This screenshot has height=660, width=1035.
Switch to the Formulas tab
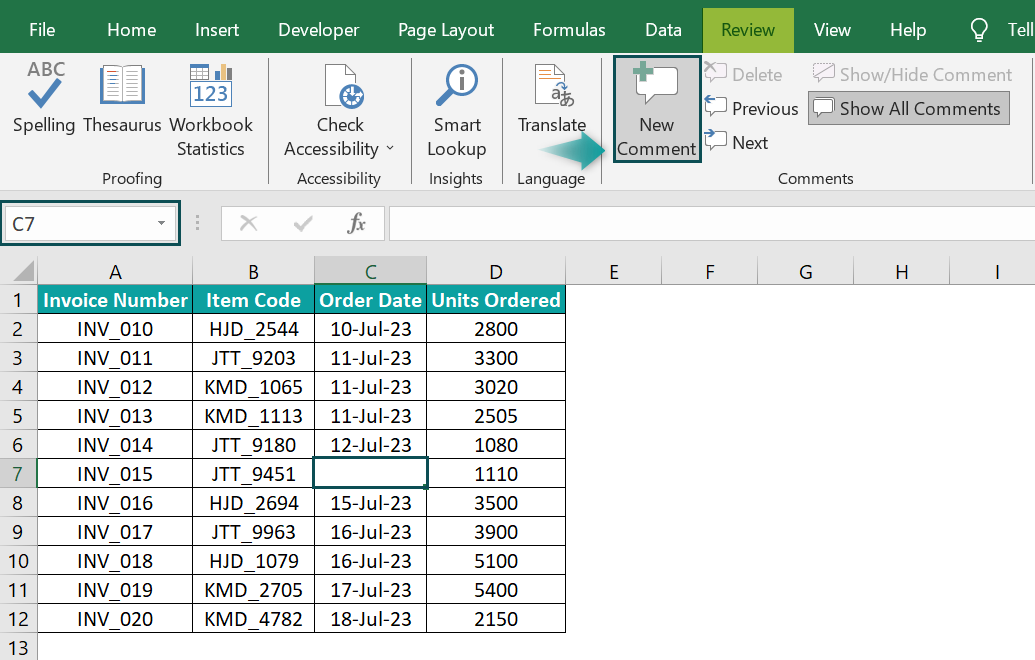(569, 30)
